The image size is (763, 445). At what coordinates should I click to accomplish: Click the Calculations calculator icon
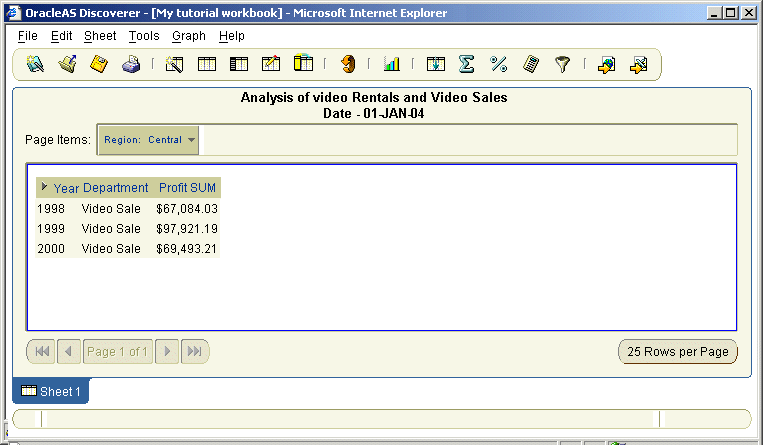pyautogui.click(x=531, y=64)
